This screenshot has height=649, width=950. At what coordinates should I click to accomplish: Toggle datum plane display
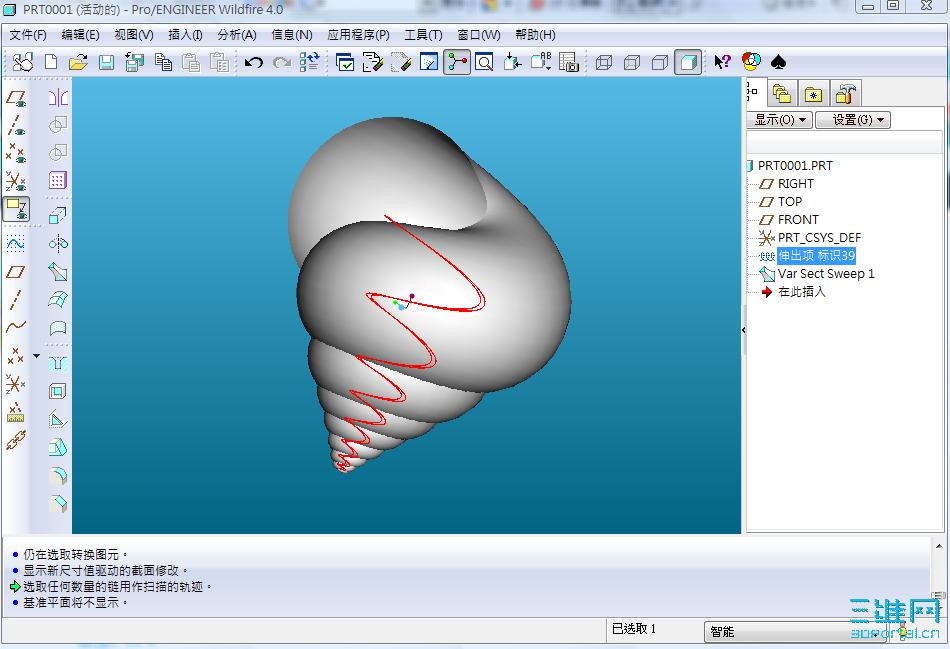(16, 98)
